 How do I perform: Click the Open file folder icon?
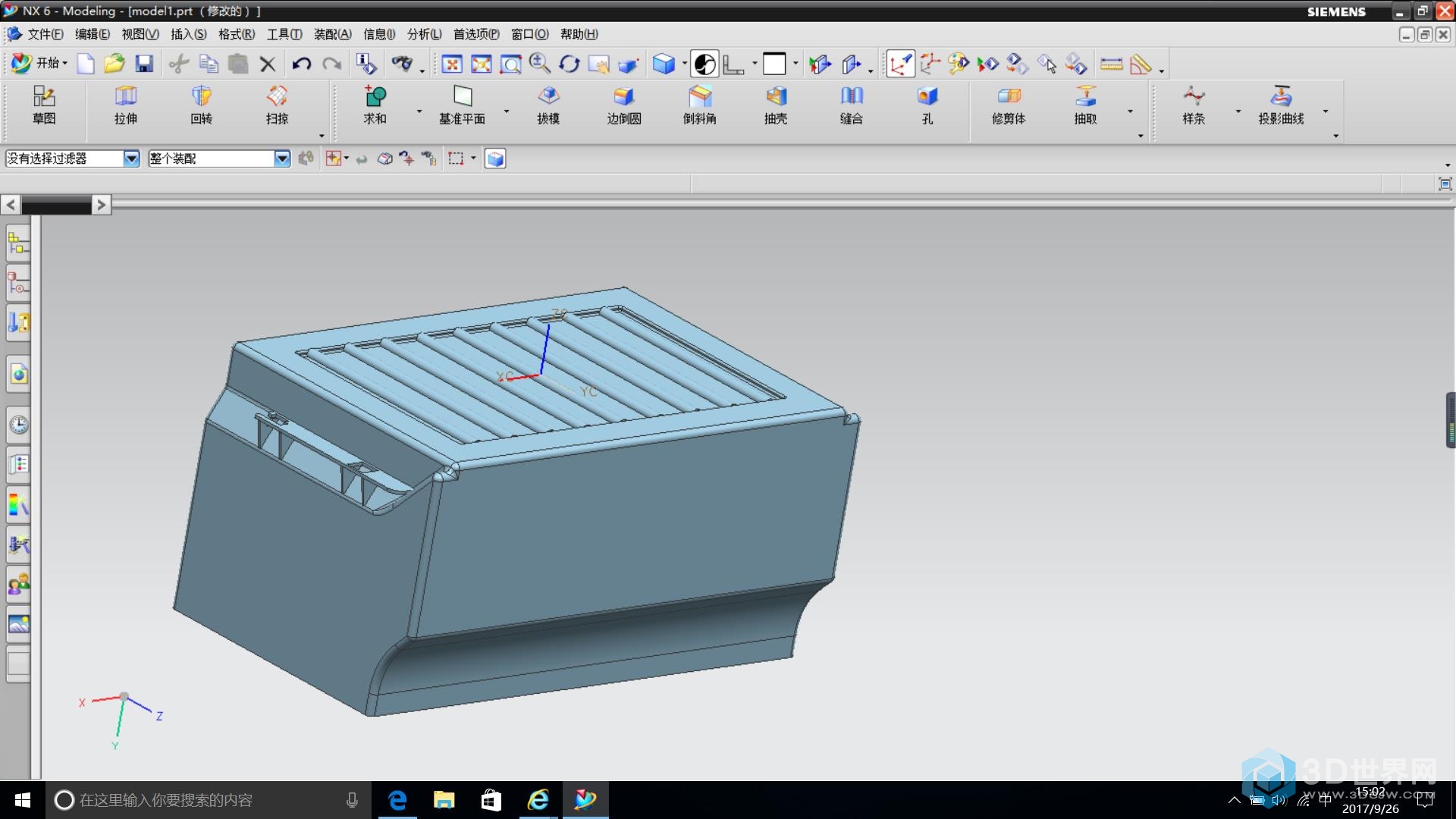coord(115,64)
